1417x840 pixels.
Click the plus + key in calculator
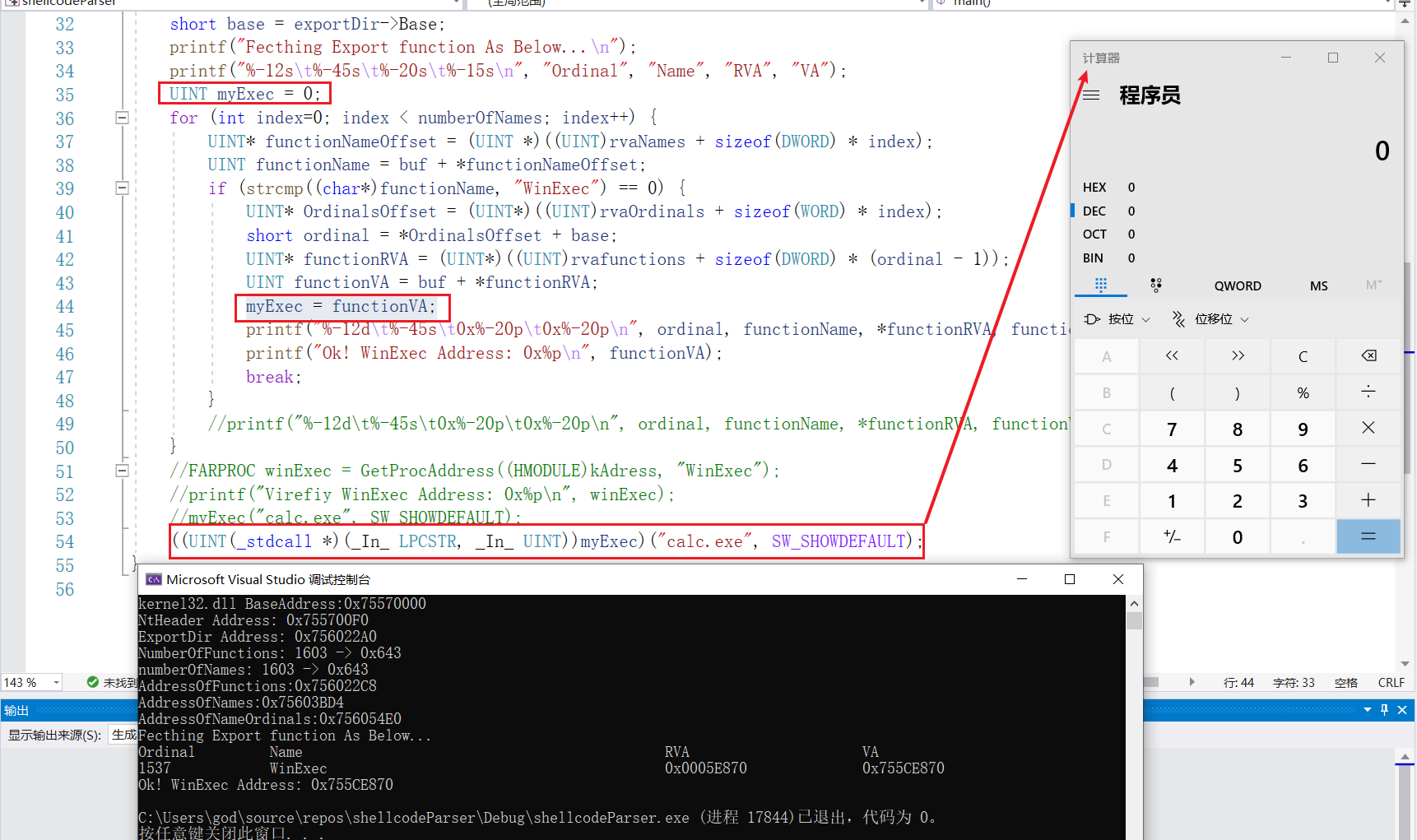(x=1368, y=500)
